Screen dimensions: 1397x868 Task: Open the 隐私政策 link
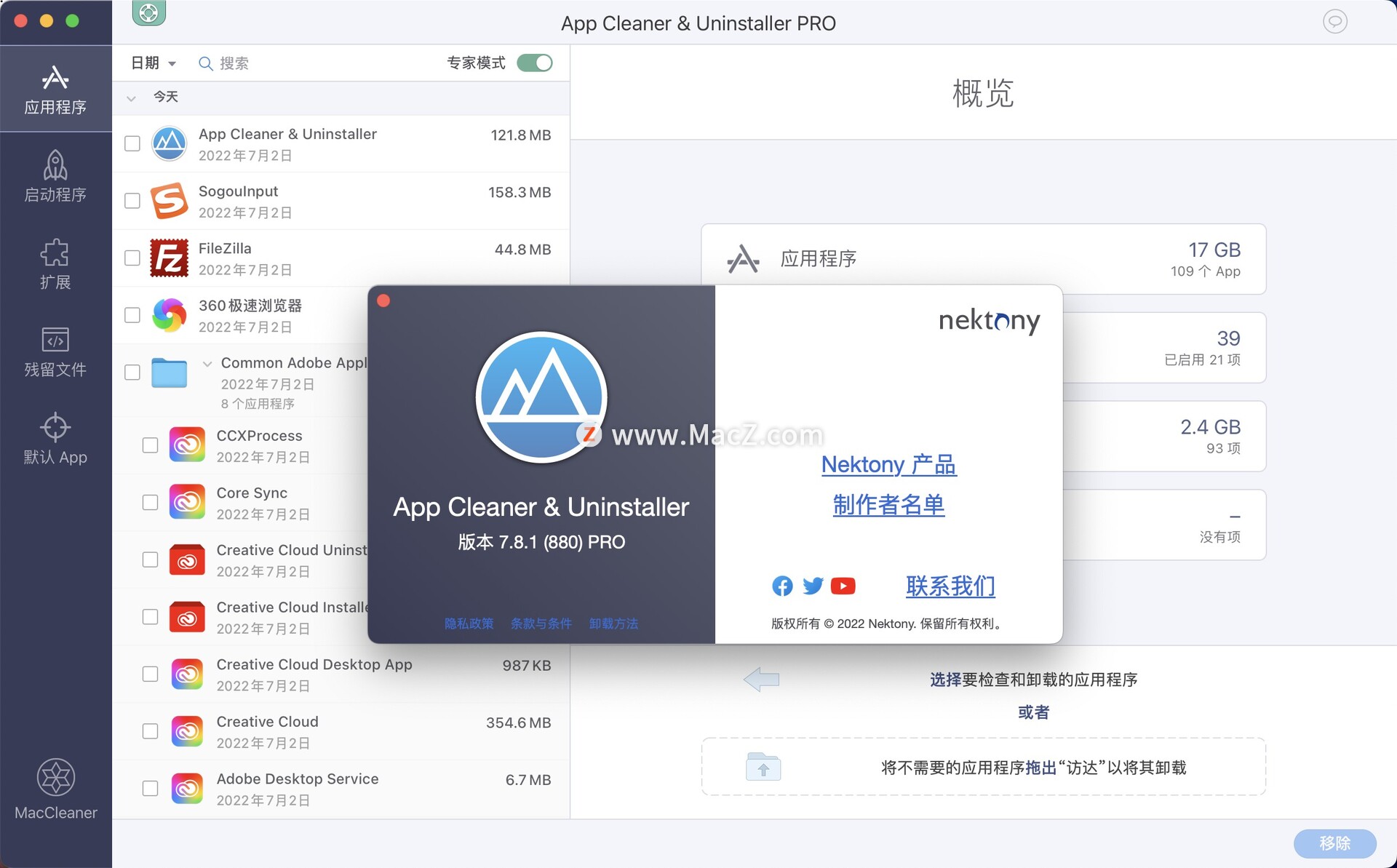click(469, 624)
